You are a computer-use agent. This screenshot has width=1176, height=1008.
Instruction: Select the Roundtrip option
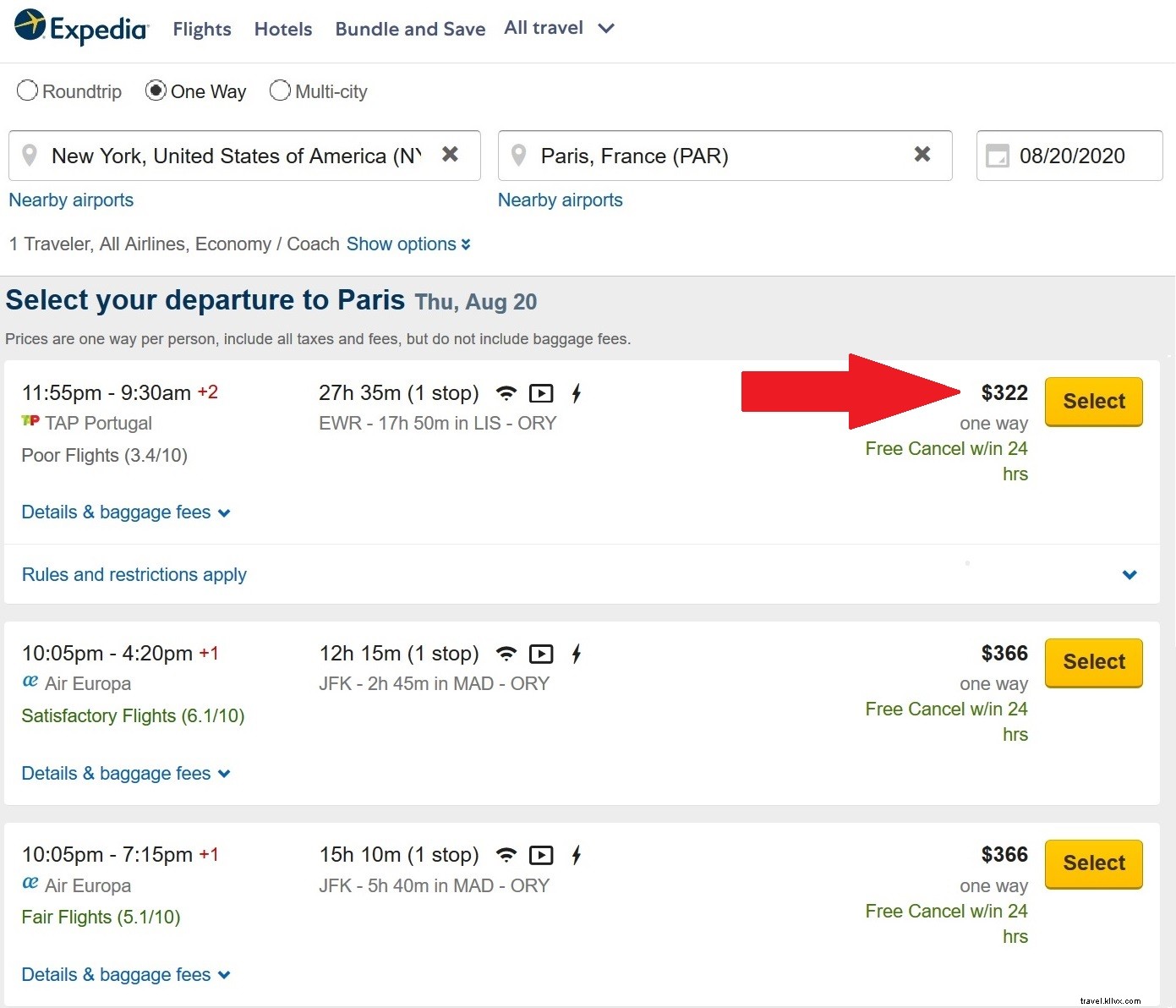point(28,90)
